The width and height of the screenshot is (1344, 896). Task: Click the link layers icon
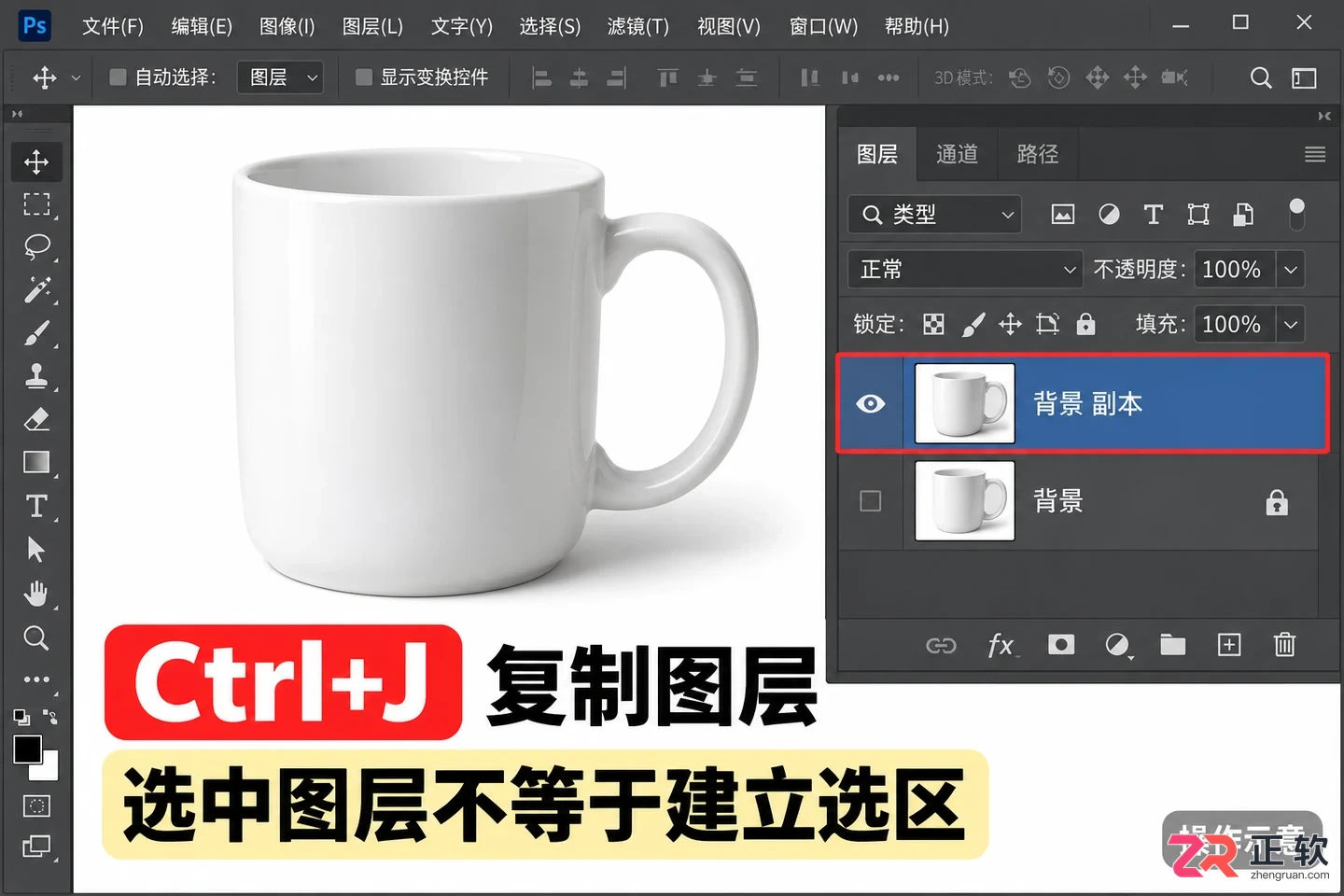click(941, 645)
